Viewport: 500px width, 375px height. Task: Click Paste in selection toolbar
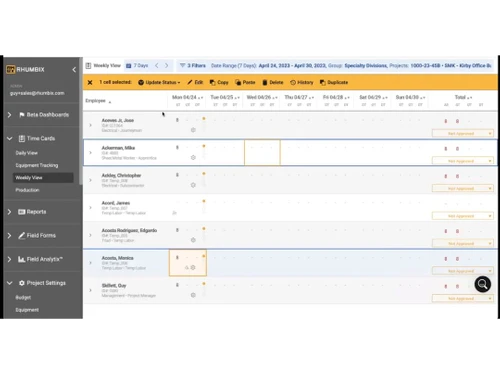pos(245,82)
